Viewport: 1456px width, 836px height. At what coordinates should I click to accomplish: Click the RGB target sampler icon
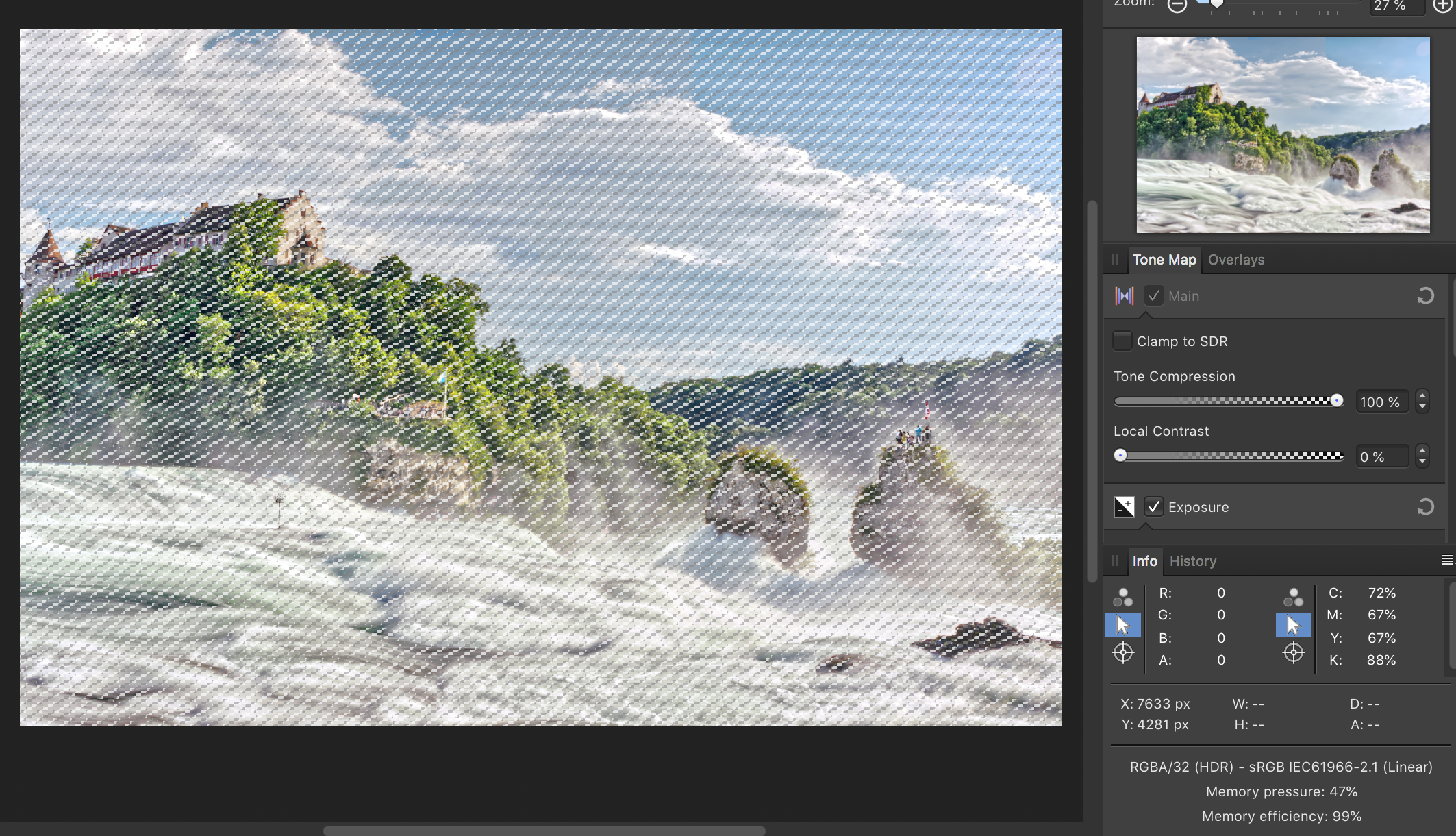tap(1123, 652)
